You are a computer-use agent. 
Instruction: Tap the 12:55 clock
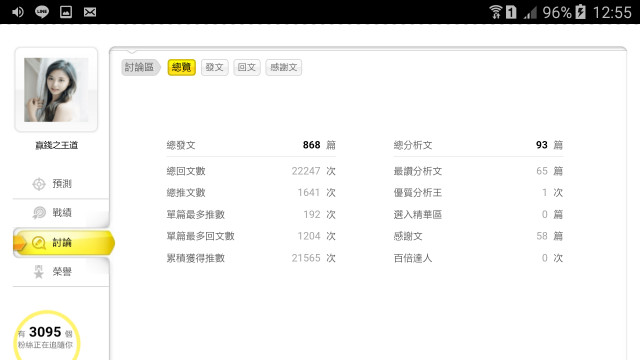[612, 12]
